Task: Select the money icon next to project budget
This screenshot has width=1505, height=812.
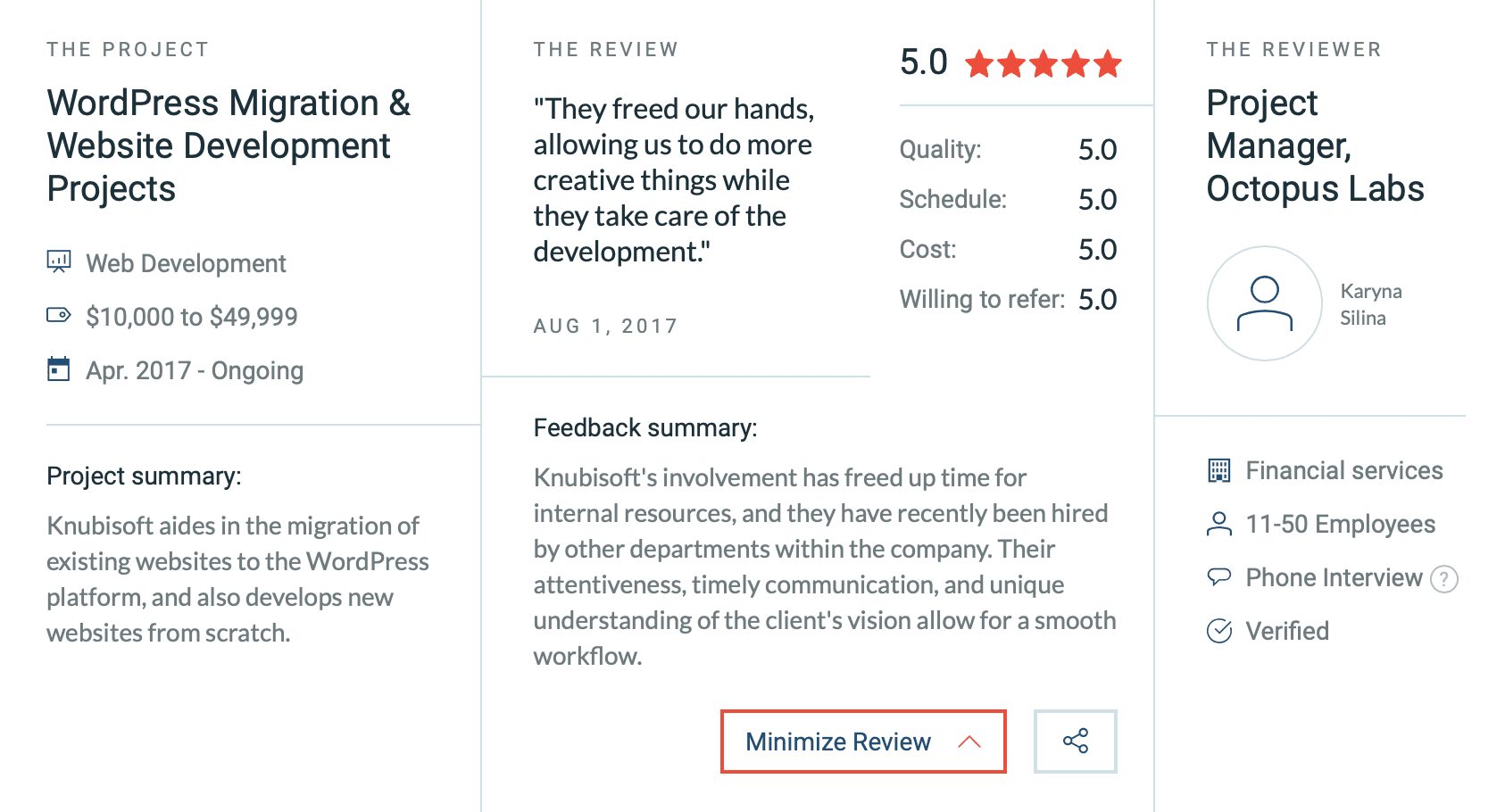Action: click(57, 315)
